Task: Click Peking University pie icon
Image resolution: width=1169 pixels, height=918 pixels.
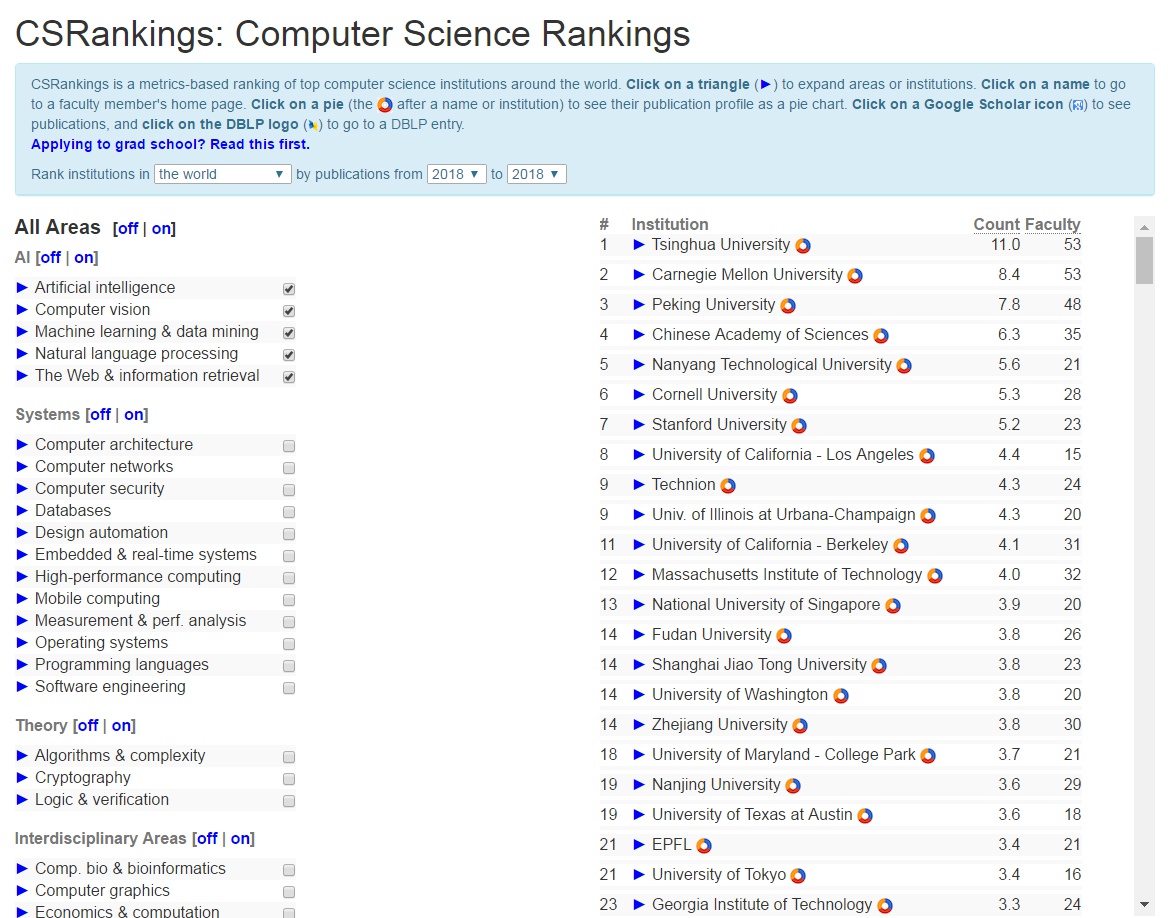Action: tap(788, 306)
